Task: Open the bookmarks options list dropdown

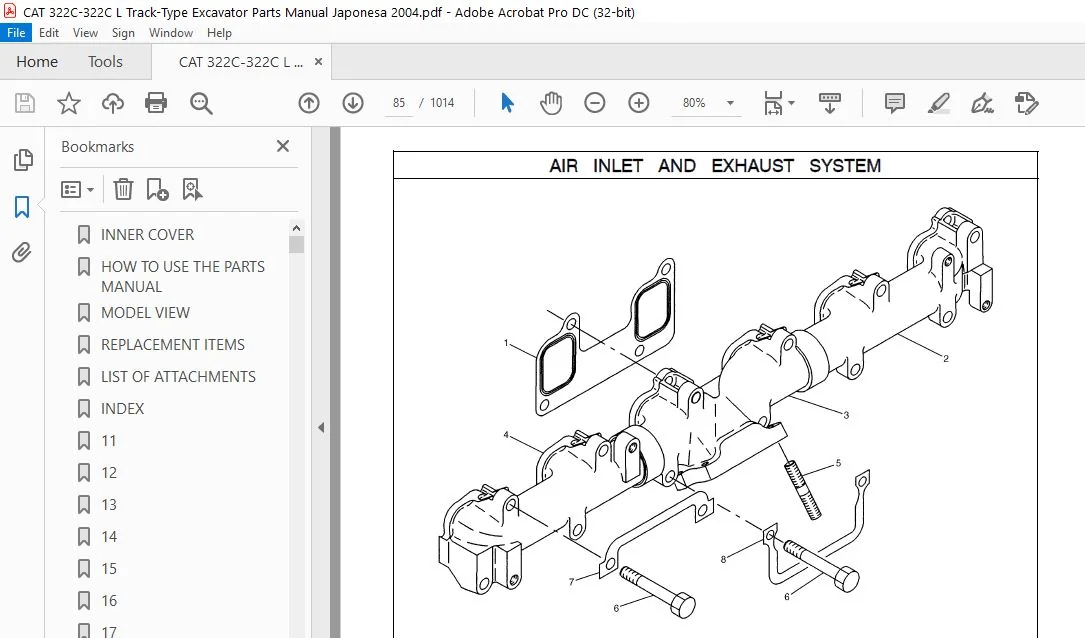Action: coord(78,189)
